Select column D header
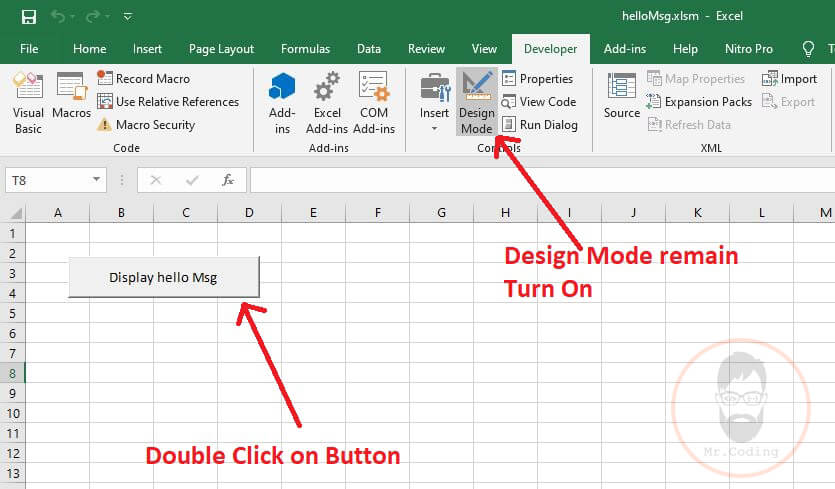 pyautogui.click(x=249, y=213)
